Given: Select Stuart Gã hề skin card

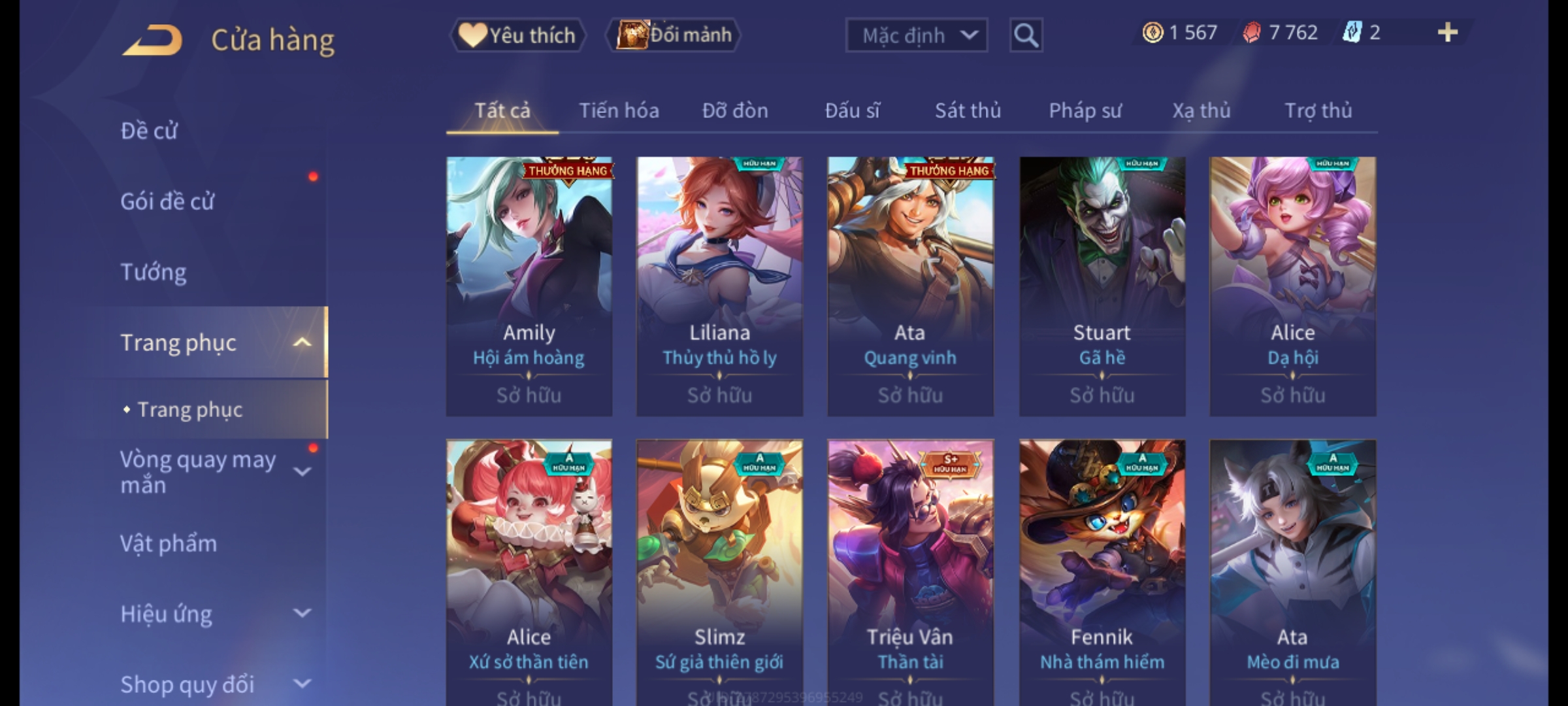Looking at the screenshot, I should point(1102,286).
